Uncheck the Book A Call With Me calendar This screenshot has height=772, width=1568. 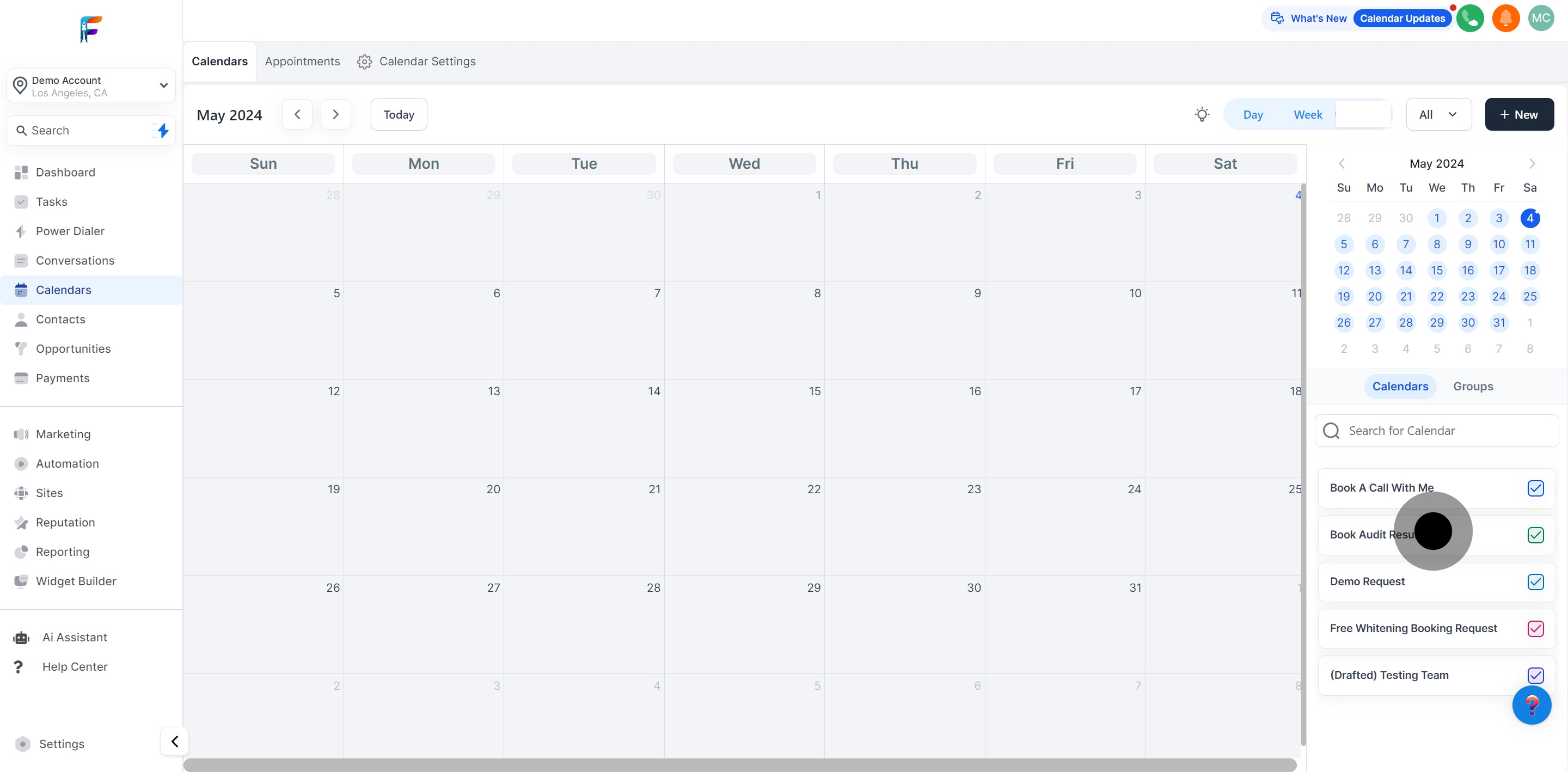point(1535,488)
